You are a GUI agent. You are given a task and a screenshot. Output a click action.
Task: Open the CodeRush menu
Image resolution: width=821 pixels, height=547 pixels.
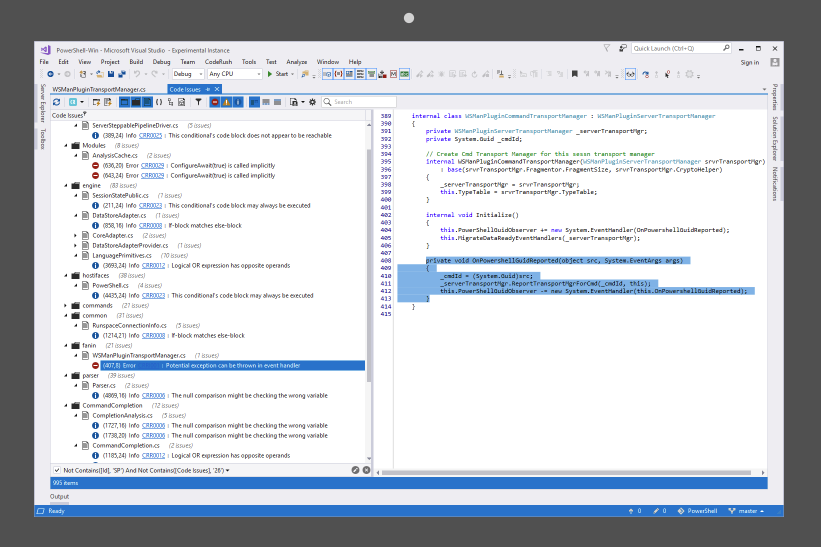point(218,62)
